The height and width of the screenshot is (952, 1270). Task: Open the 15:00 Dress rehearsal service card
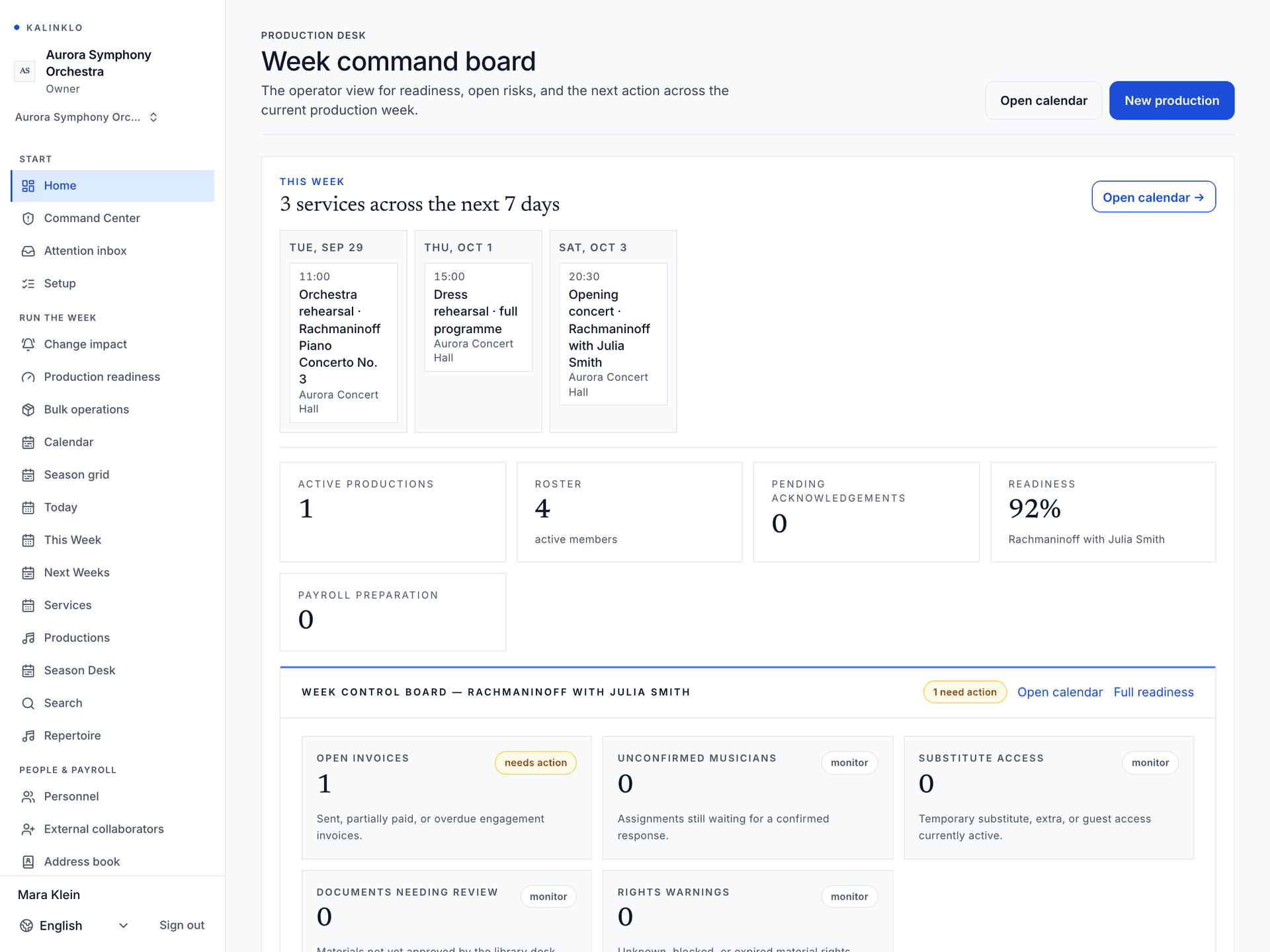click(478, 317)
